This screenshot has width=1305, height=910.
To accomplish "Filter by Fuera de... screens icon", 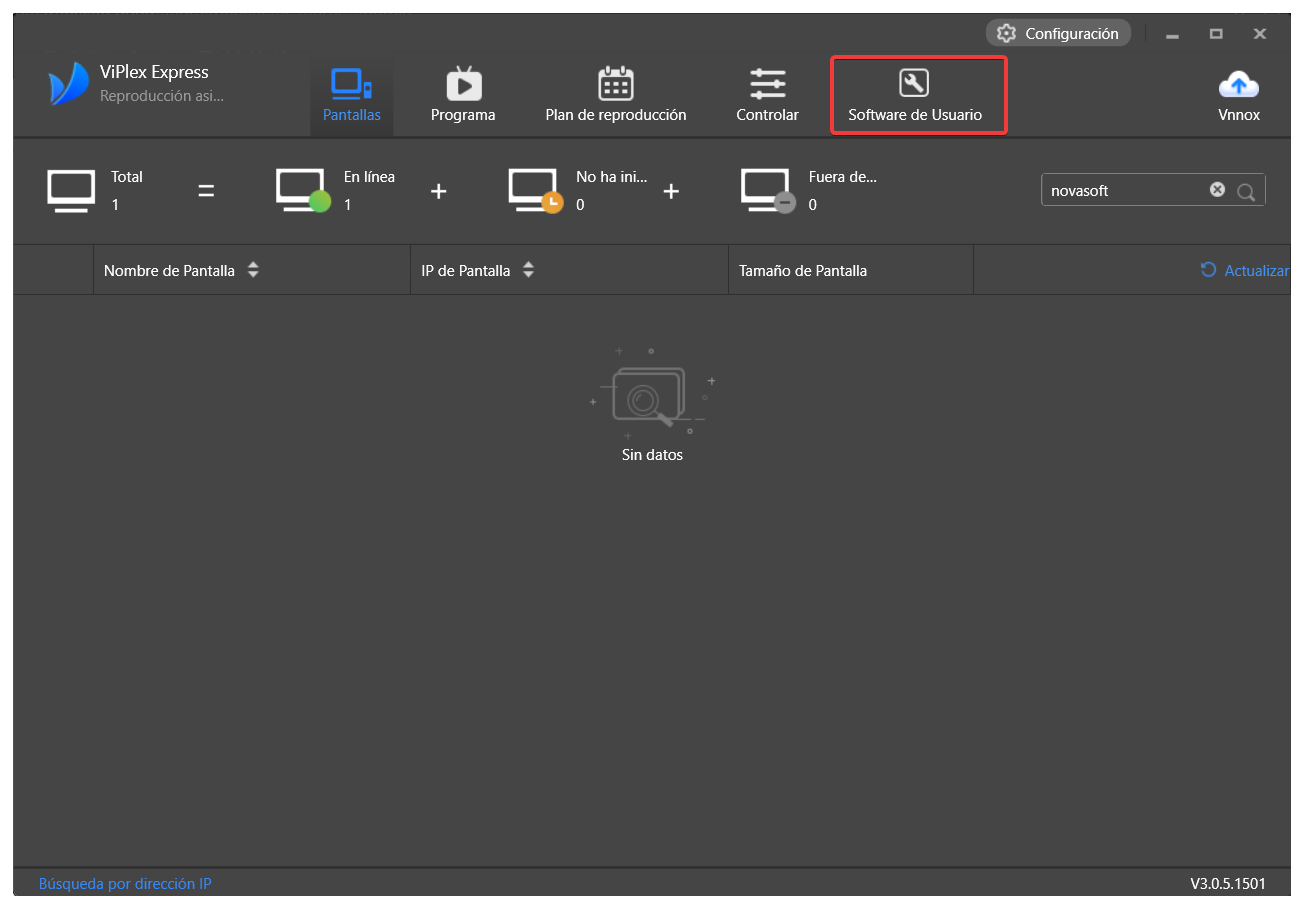I will click(x=768, y=190).
